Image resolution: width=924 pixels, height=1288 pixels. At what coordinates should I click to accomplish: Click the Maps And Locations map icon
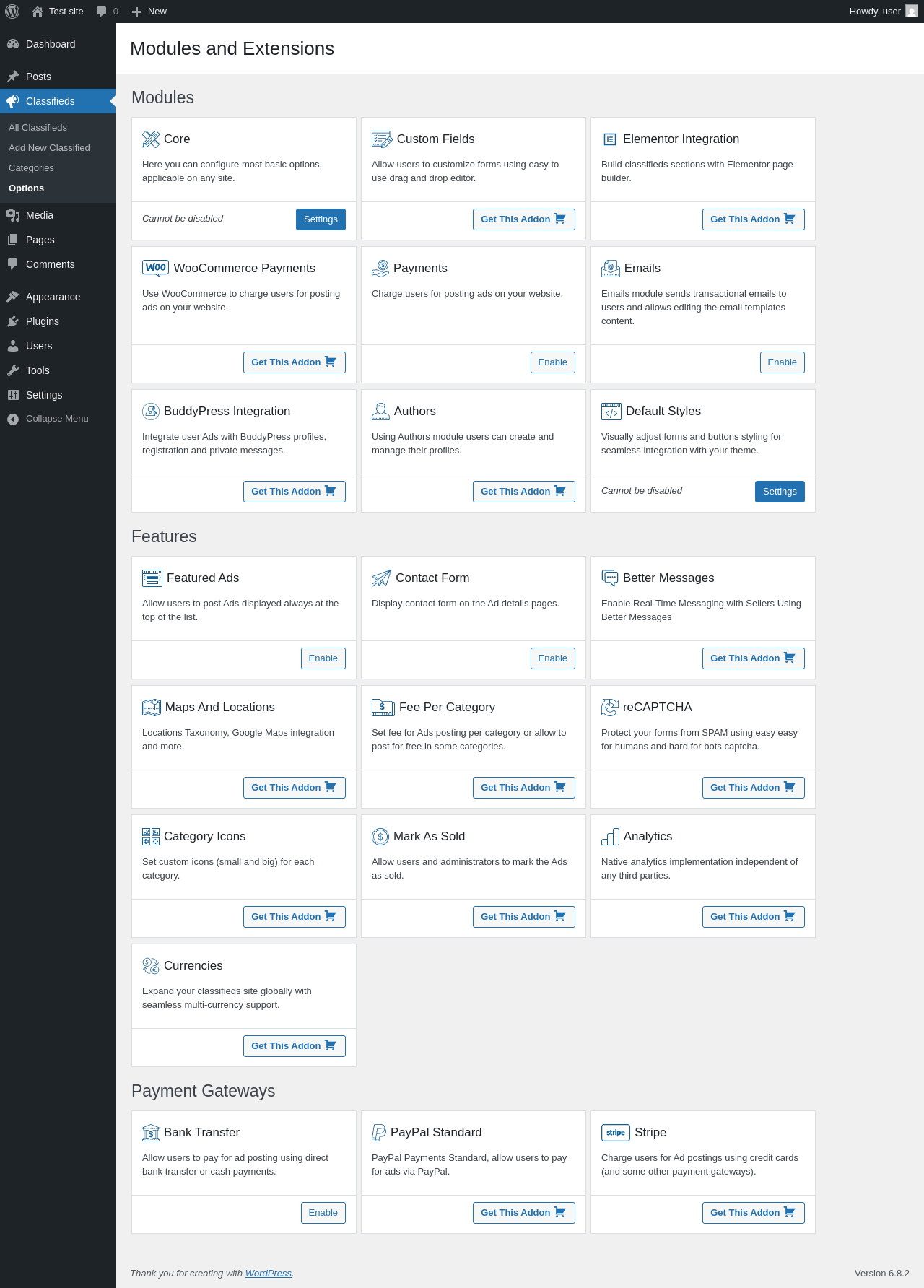[x=152, y=707]
